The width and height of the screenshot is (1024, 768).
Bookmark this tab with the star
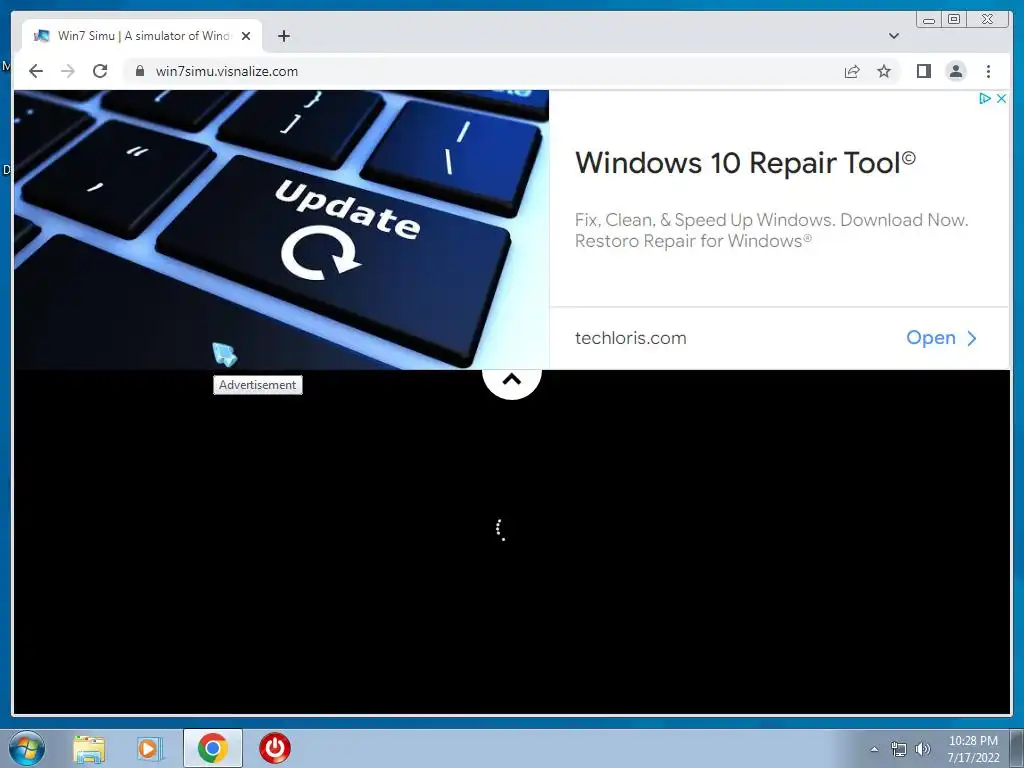[884, 71]
